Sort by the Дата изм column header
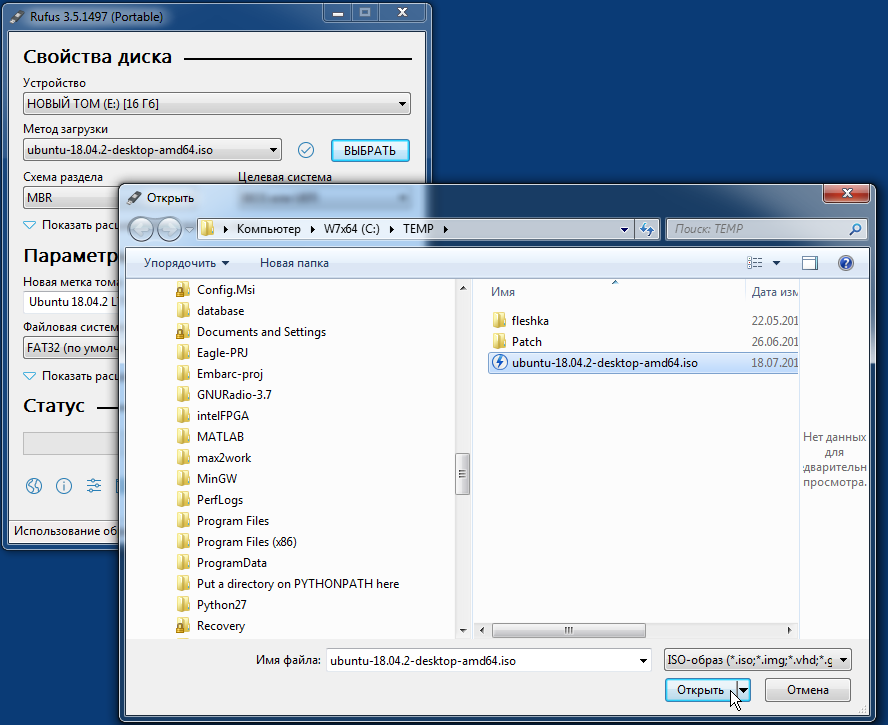This screenshot has height=725, width=888. [774, 292]
